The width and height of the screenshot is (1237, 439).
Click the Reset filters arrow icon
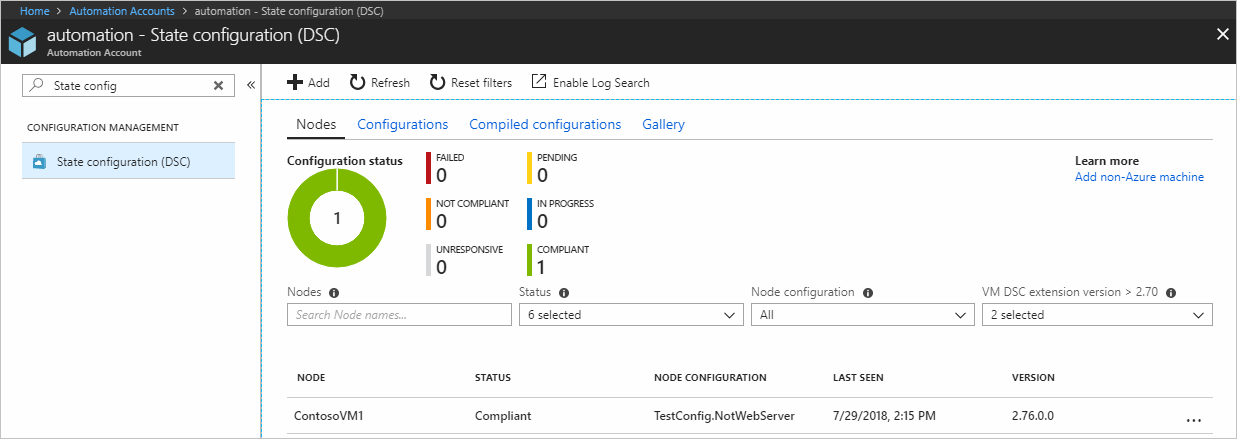[437, 82]
